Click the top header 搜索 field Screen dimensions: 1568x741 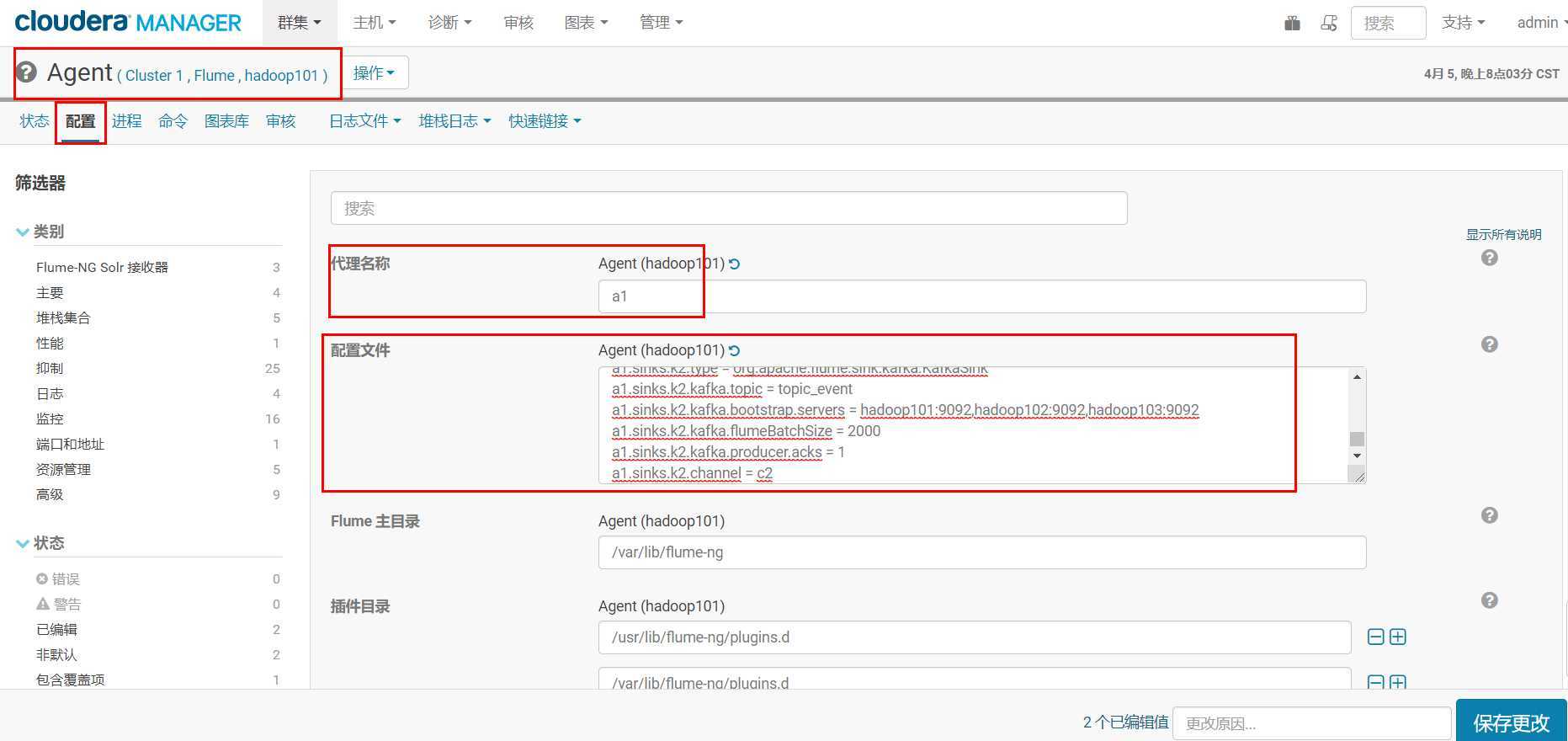[1388, 23]
